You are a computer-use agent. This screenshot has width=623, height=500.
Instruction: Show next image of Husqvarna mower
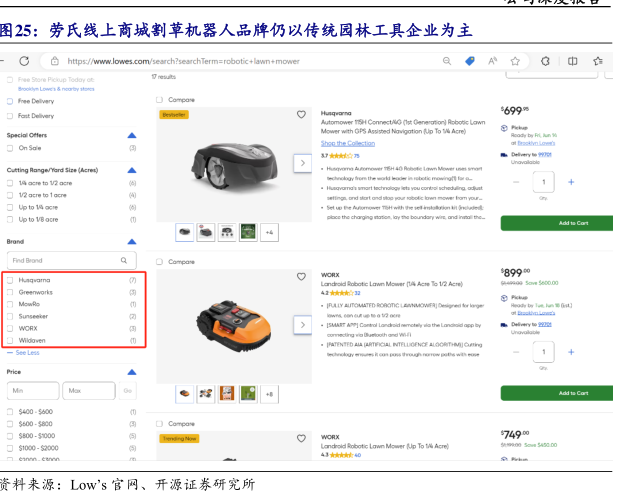(302, 162)
